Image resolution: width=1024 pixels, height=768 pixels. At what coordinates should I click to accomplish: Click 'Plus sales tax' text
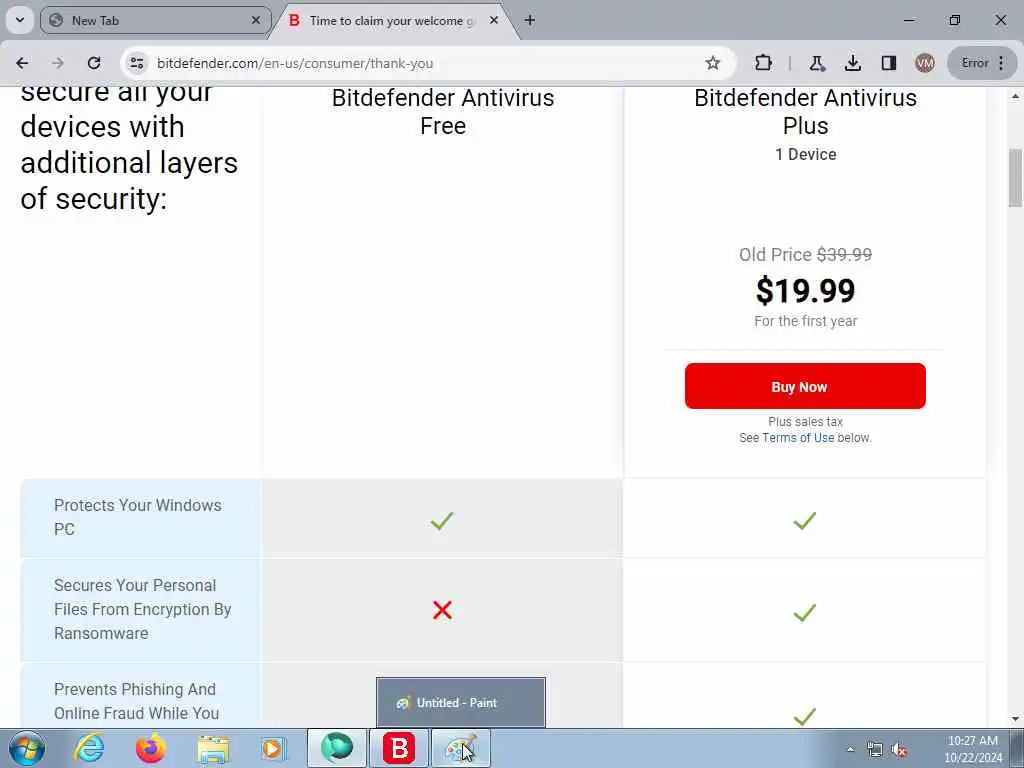pos(805,422)
